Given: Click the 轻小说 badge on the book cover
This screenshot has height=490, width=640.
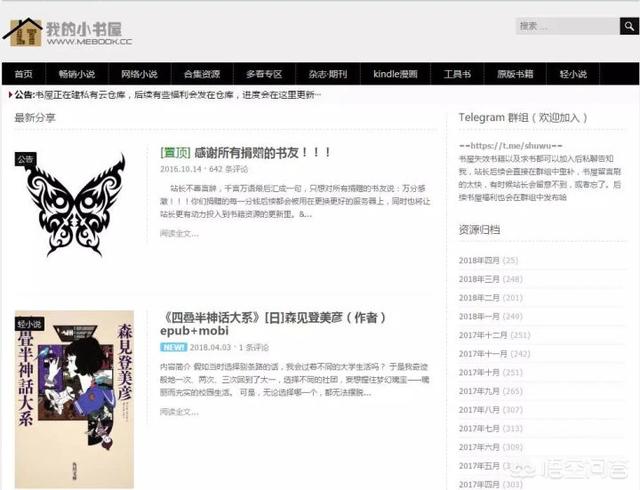Looking at the screenshot, I should click(30, 324).
